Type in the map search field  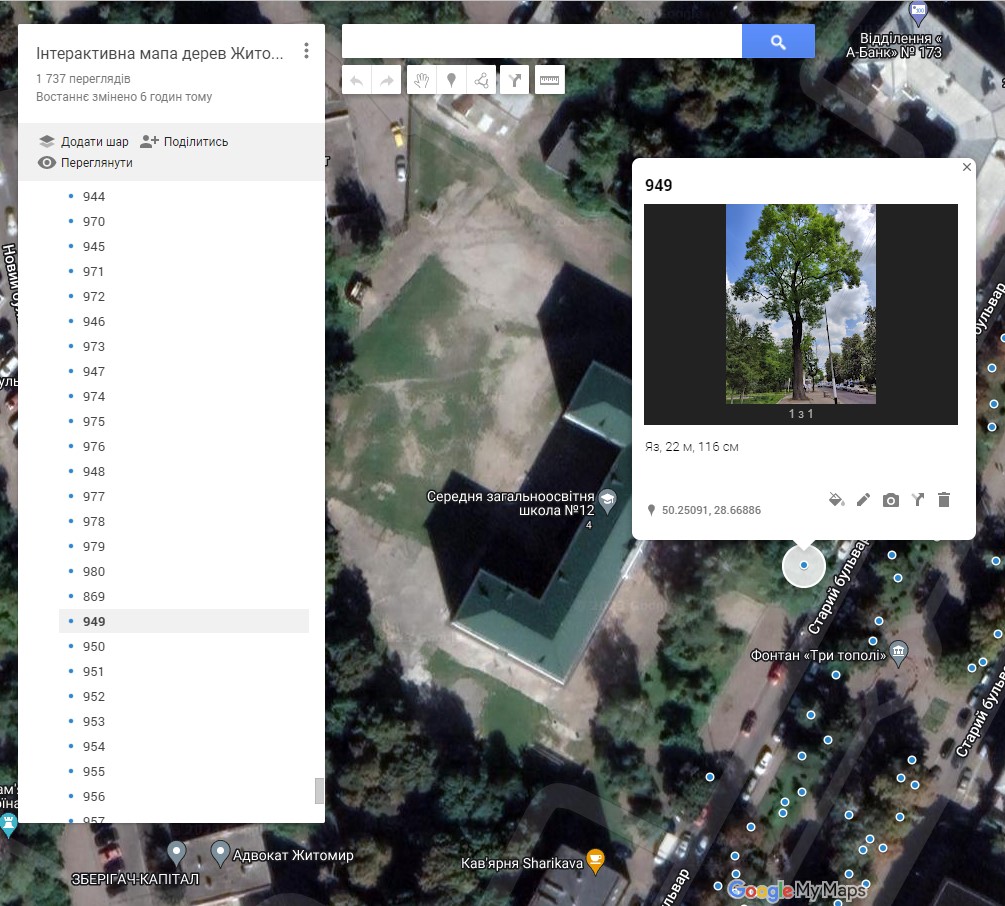(x=541, y=42)
